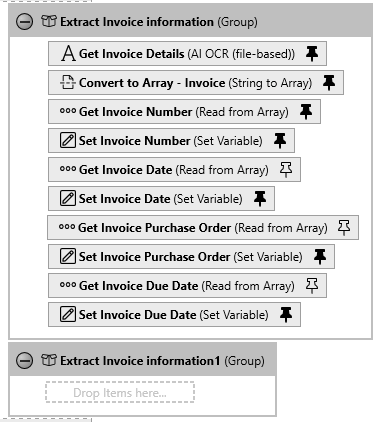The height and width of the screenshot is (422, 384).
Task: Collapse the Extract Invoice information1 group
Action: click(x=25, y=361)
